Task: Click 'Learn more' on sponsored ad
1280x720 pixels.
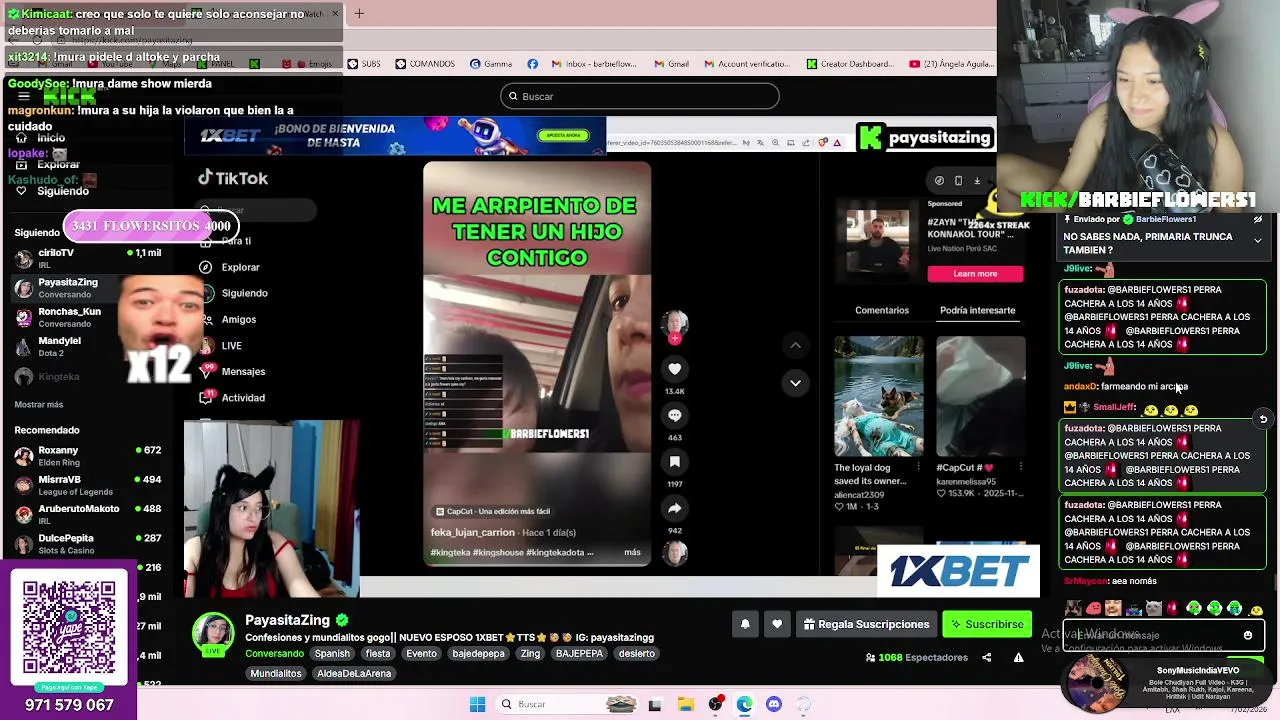Action: click(975, 273)
